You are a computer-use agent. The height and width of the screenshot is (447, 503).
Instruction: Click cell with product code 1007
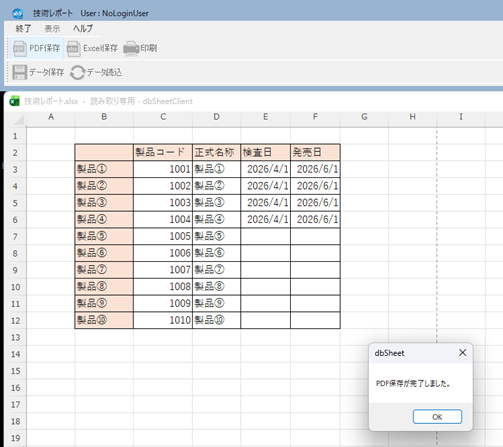click(x=163, y=270)
